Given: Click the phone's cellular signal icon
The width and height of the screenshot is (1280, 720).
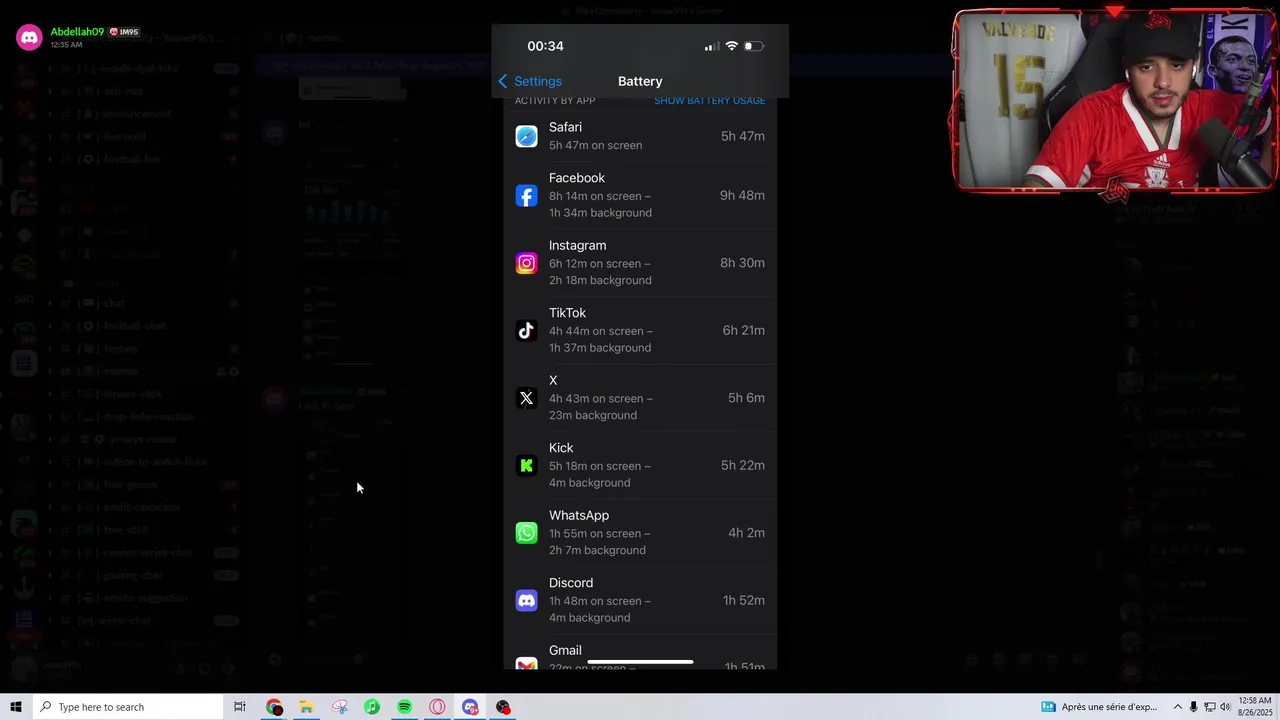Looking at the screenshot, I should (712, 46).
